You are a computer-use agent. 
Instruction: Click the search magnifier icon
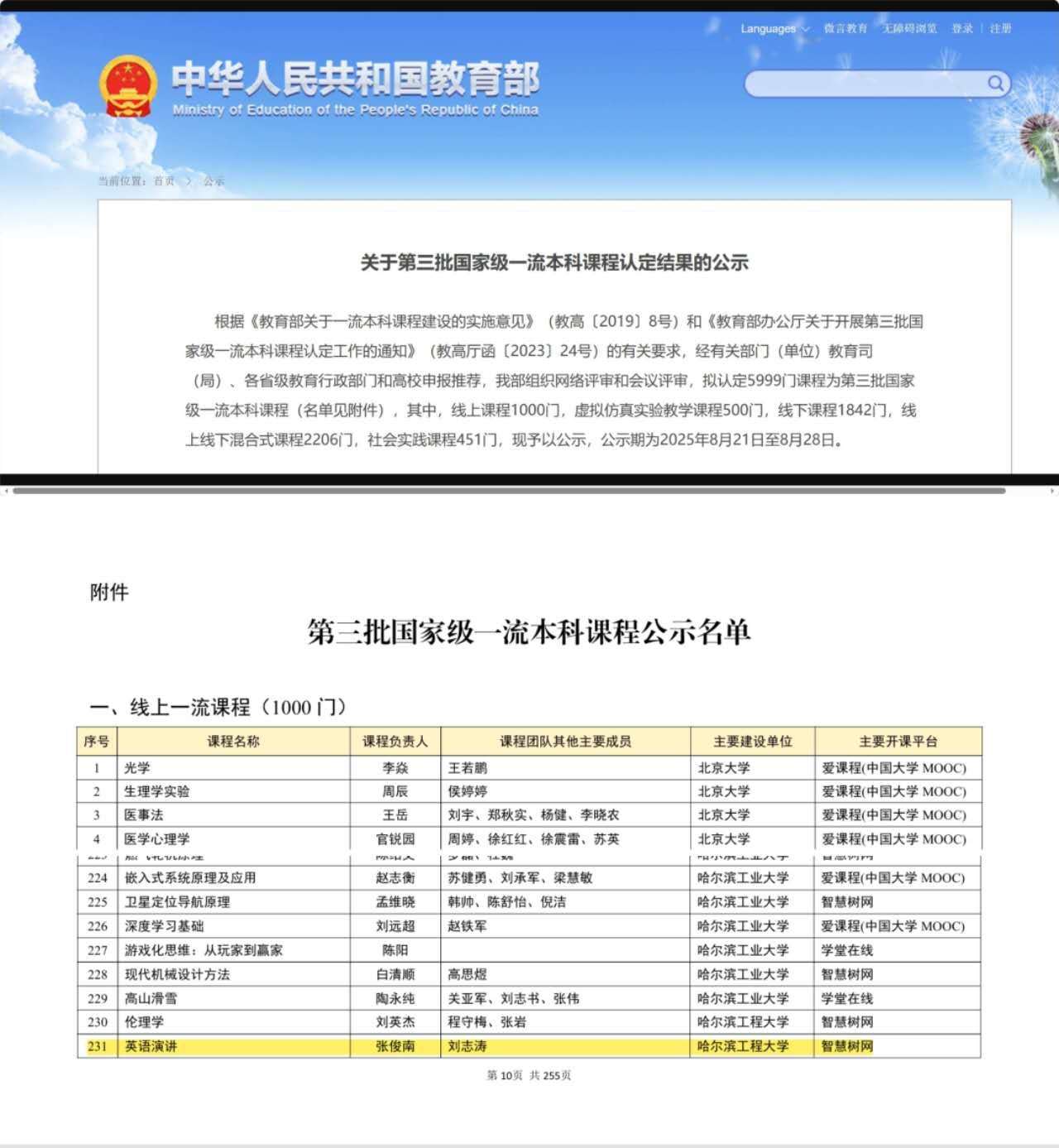coord(996,83)
